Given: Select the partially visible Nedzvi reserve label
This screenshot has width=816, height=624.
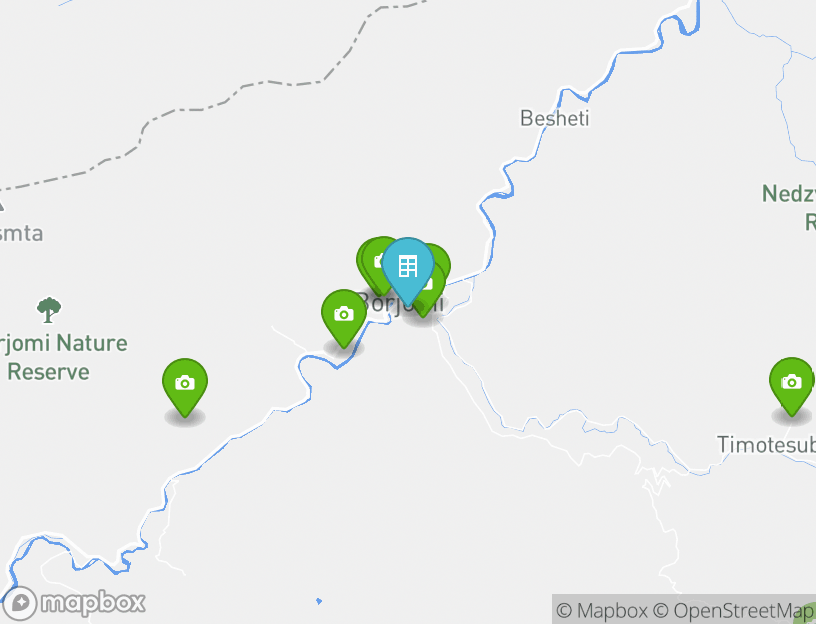Looking at the screenshot, I should 789,207.
